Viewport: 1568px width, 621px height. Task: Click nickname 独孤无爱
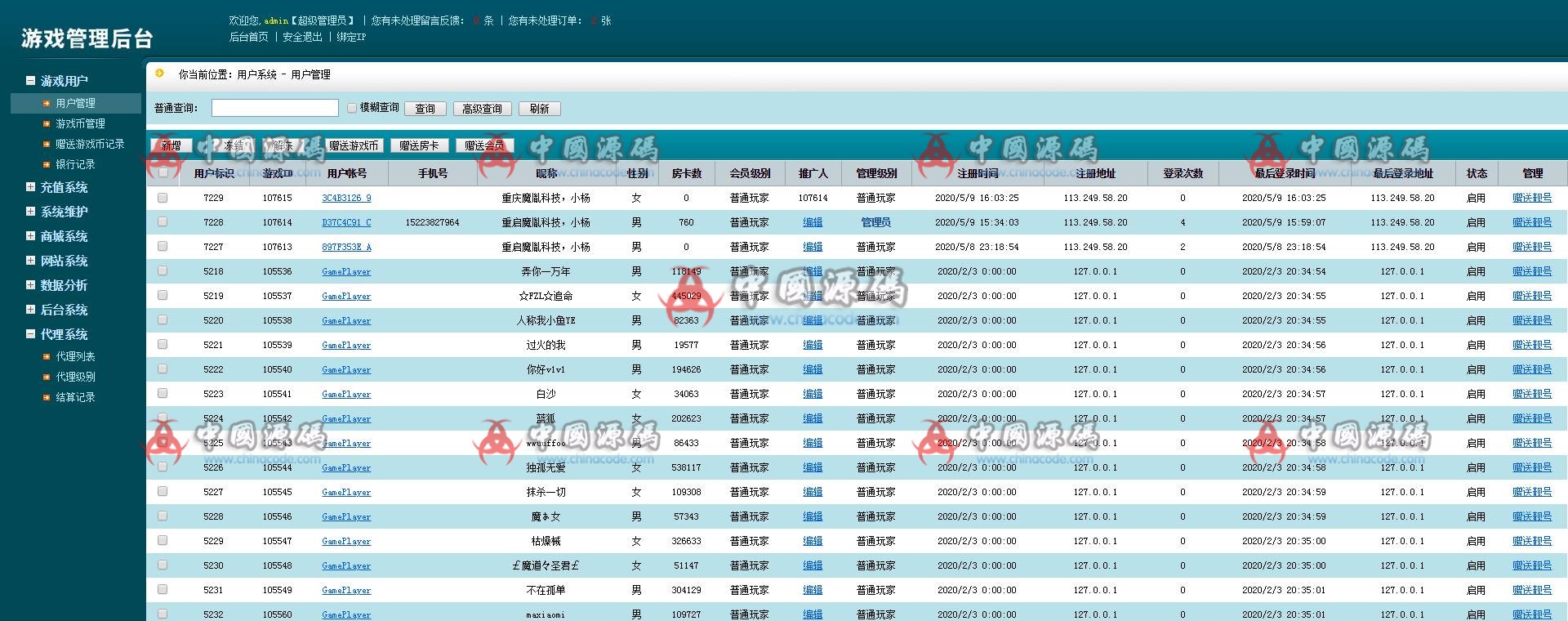tap(546, 467)
